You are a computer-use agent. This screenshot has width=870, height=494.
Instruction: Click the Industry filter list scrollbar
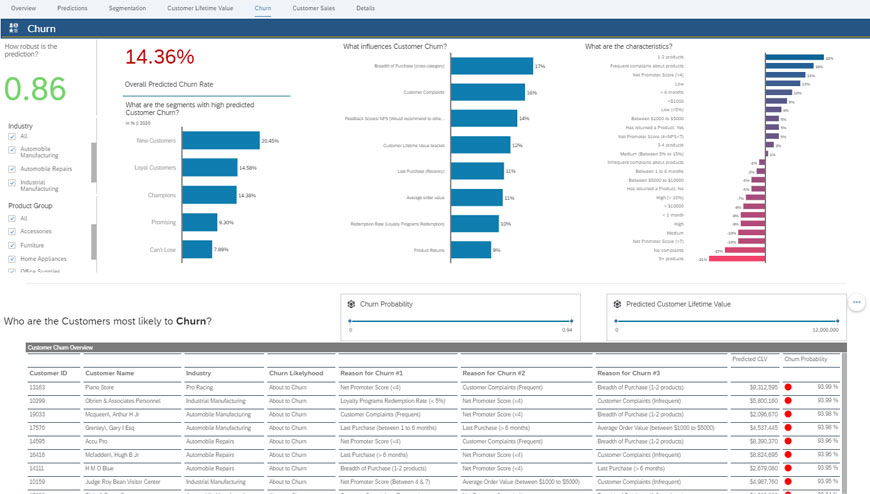click(94, 162)
